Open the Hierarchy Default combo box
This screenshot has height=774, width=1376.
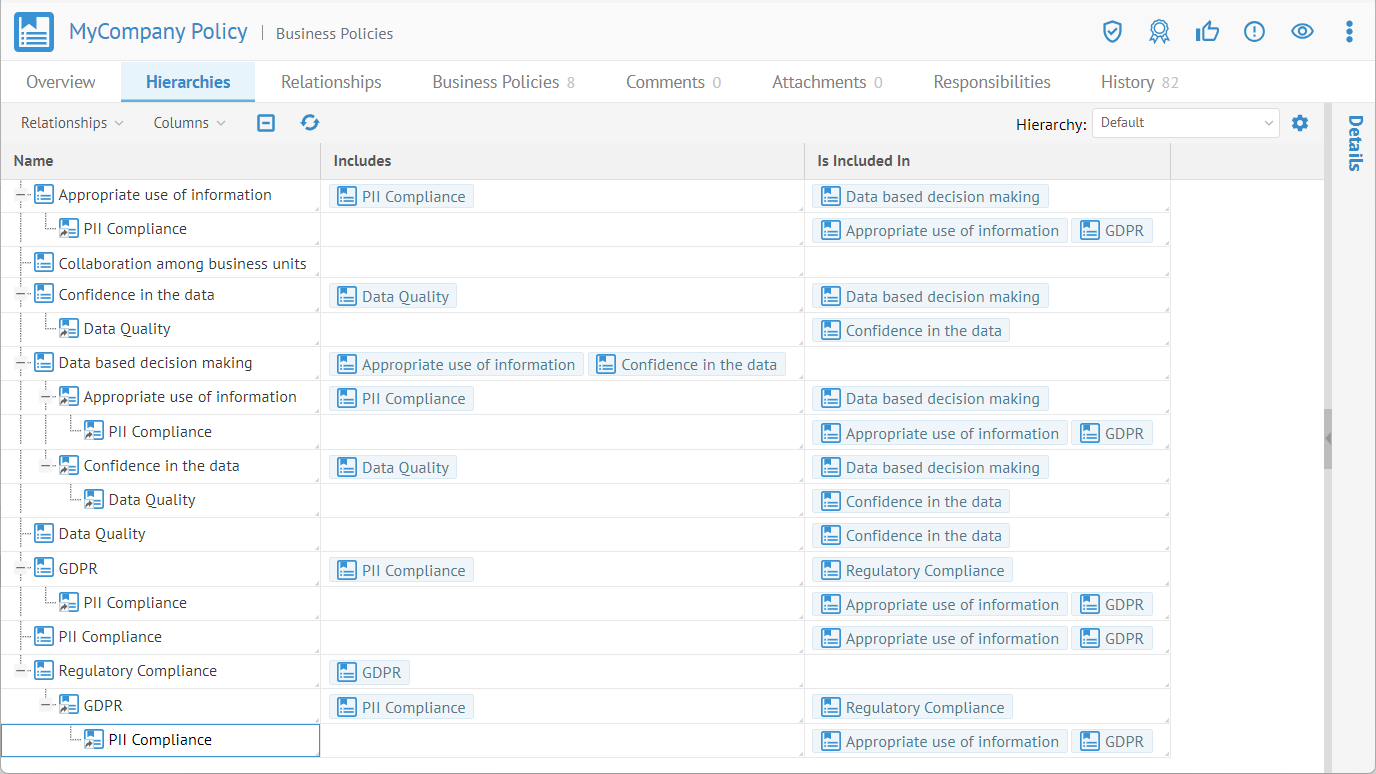click(x=1185, y=123)
